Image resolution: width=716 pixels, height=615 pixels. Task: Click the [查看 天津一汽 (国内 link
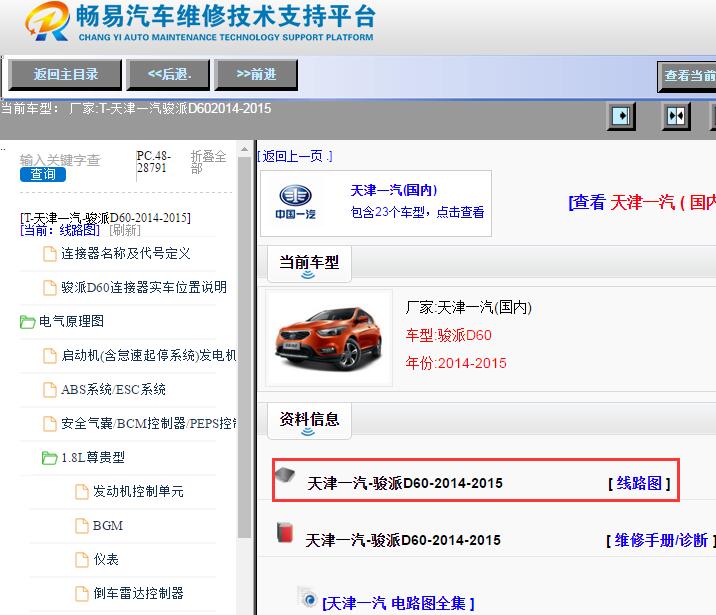(642, 202)
